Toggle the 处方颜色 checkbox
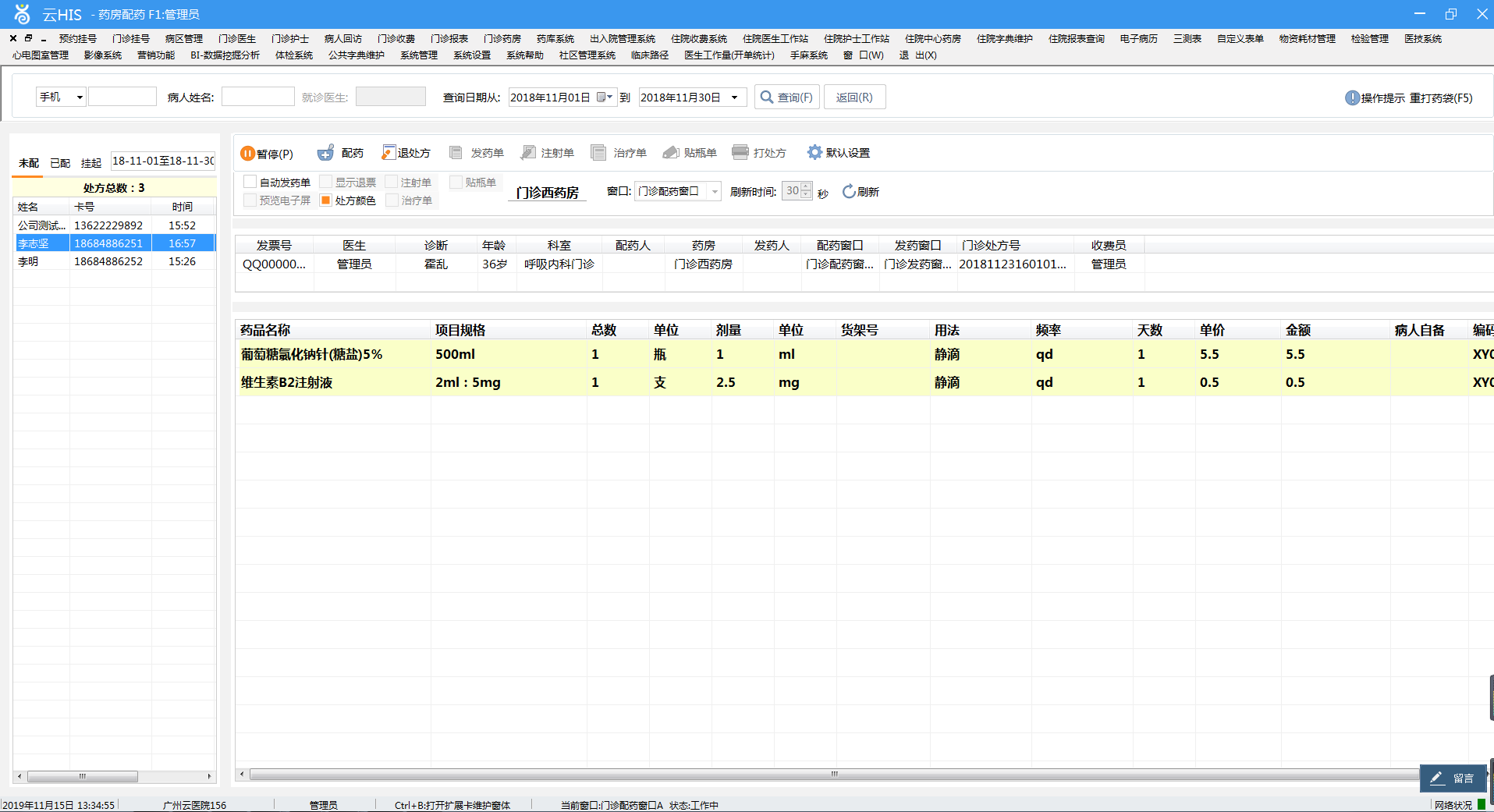1494x812 pixels. pos(326,200)
